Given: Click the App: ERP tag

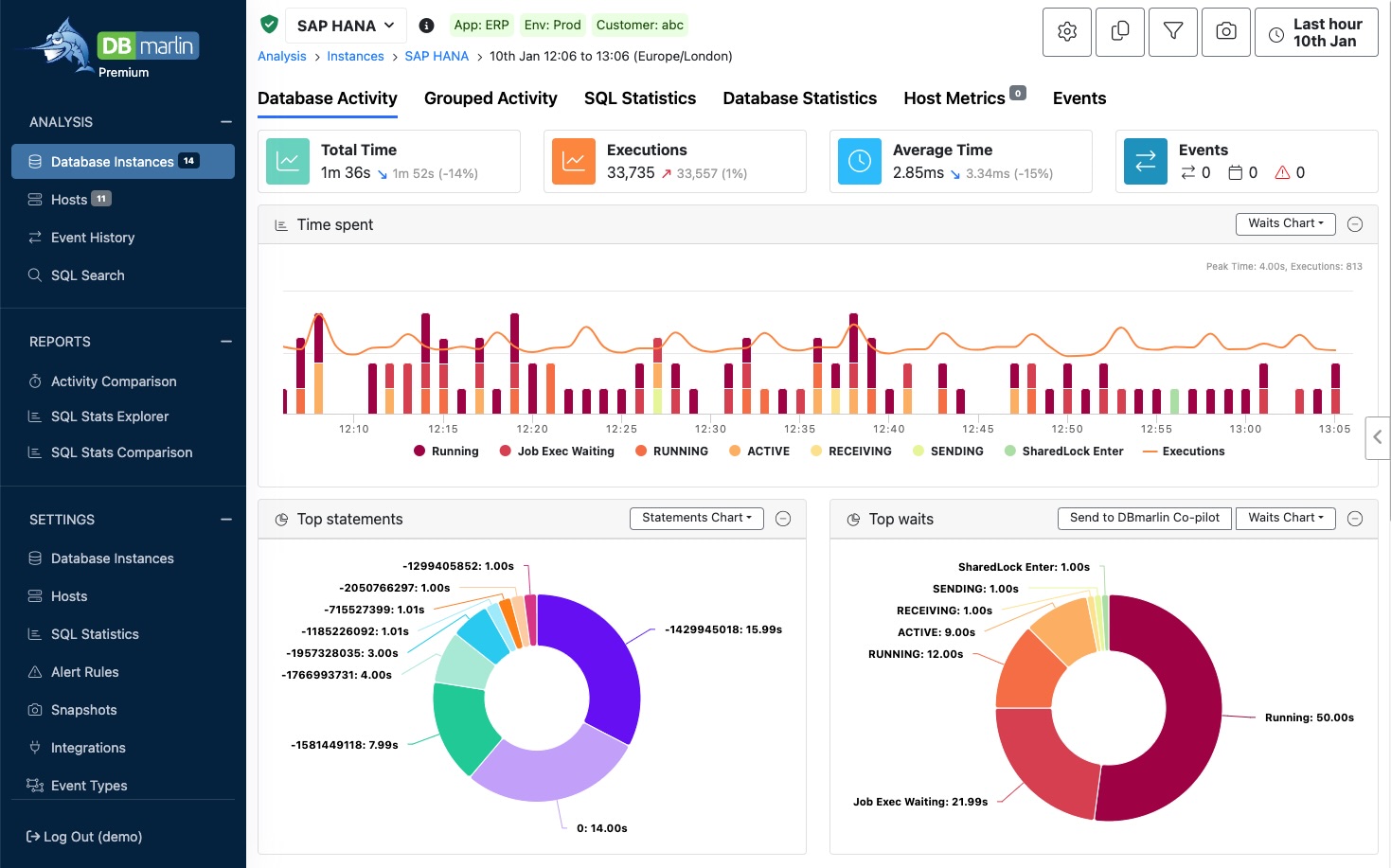Looking at the screenshot, I should click(481, 26).
